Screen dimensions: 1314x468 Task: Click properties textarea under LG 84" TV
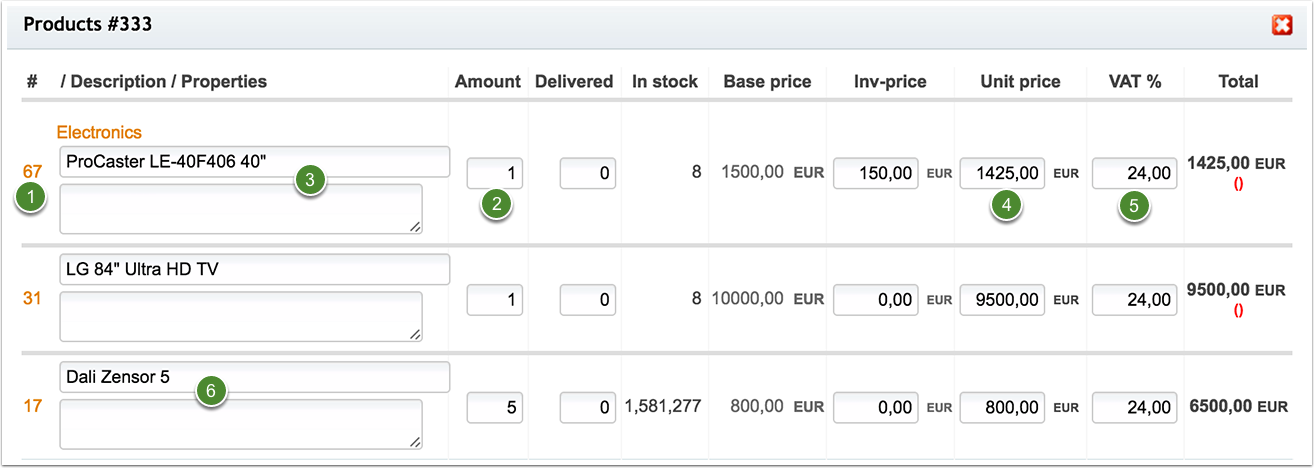click(x=241, y=317)
